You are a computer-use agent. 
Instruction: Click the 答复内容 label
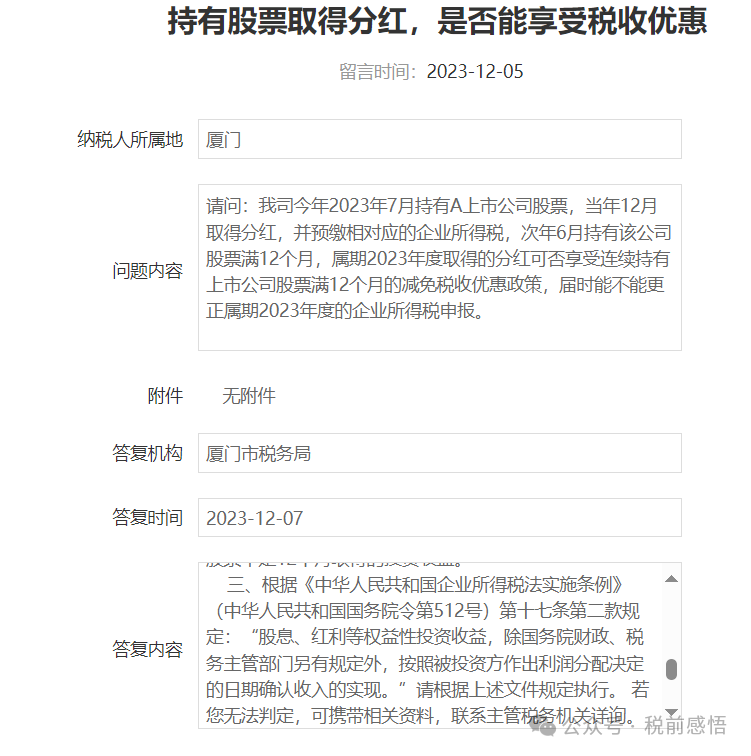point(148,649)
